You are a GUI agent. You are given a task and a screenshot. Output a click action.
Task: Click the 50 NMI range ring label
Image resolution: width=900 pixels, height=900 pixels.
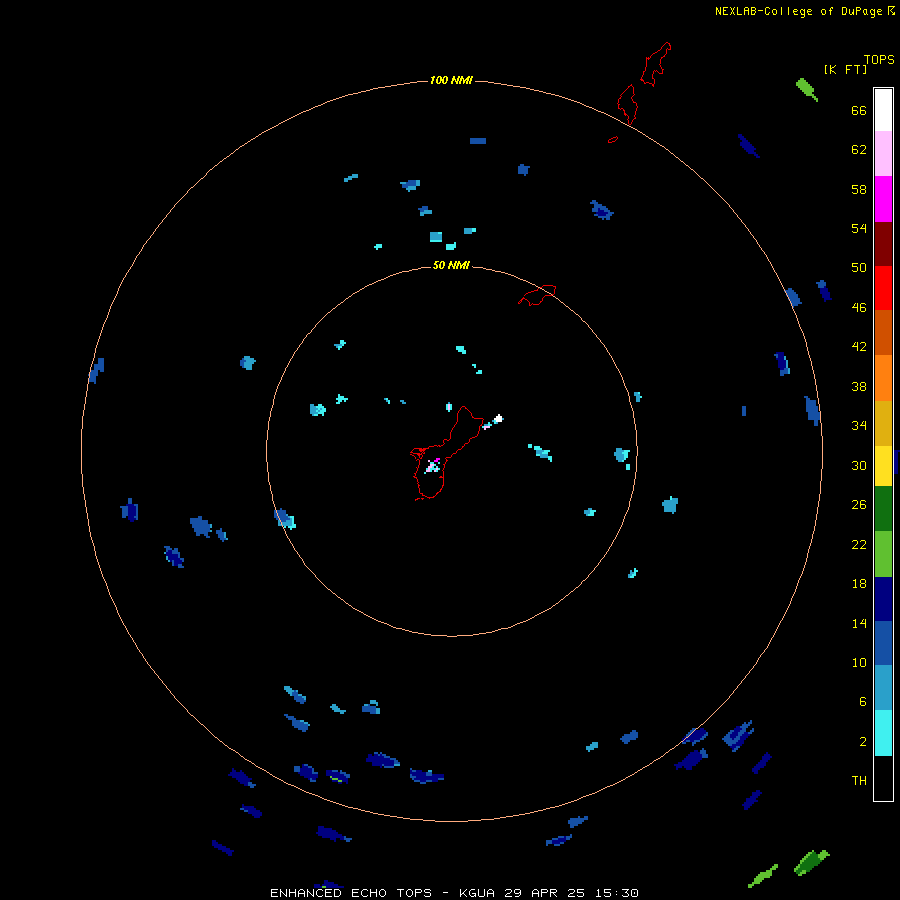[451, 265]
